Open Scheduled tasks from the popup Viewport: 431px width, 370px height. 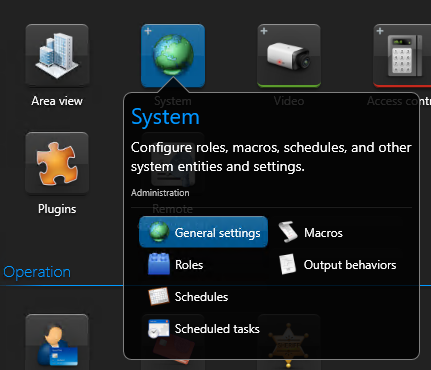204,329
